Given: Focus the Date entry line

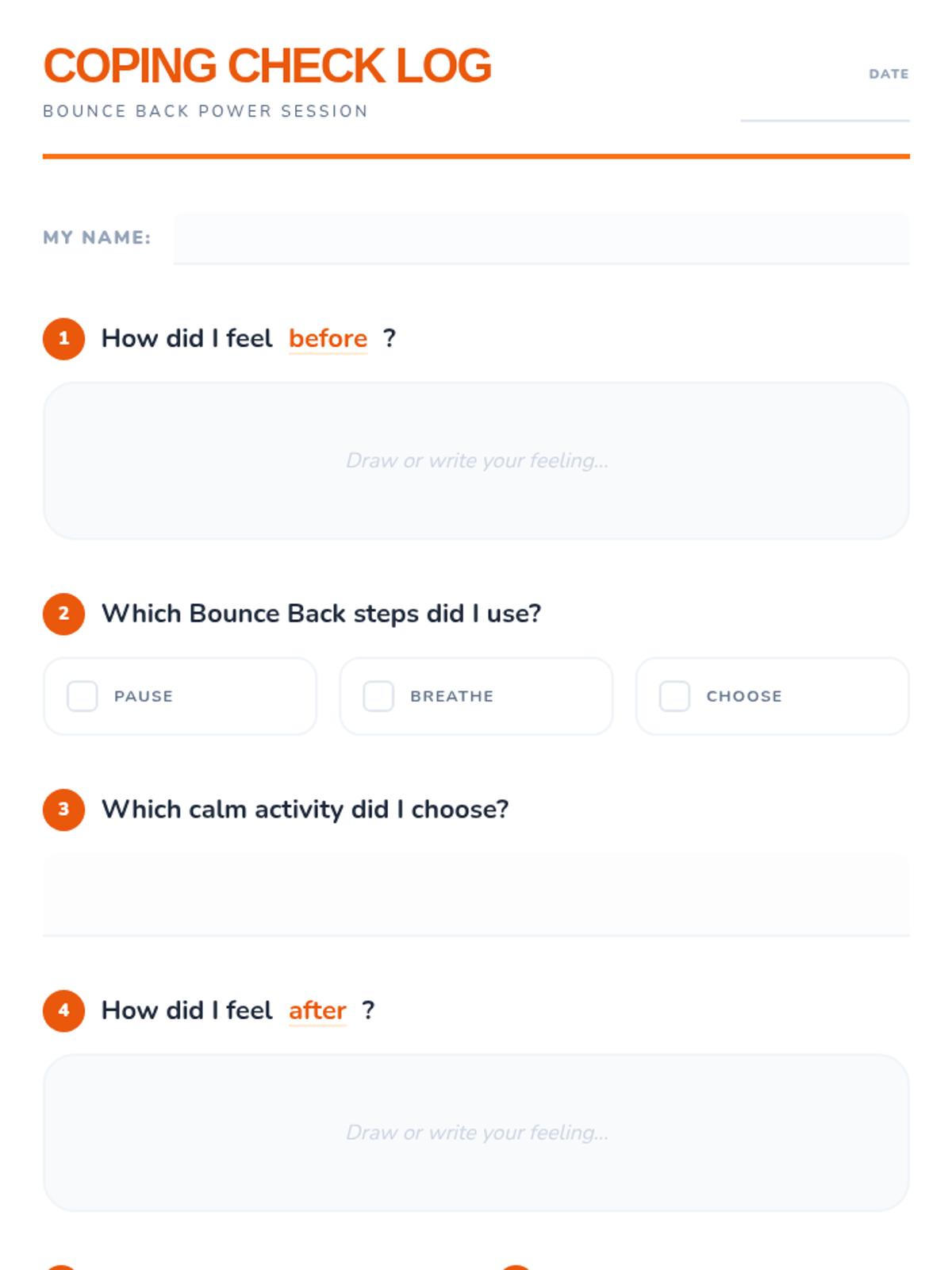Looking at the screenshot, I should point(824,106).
